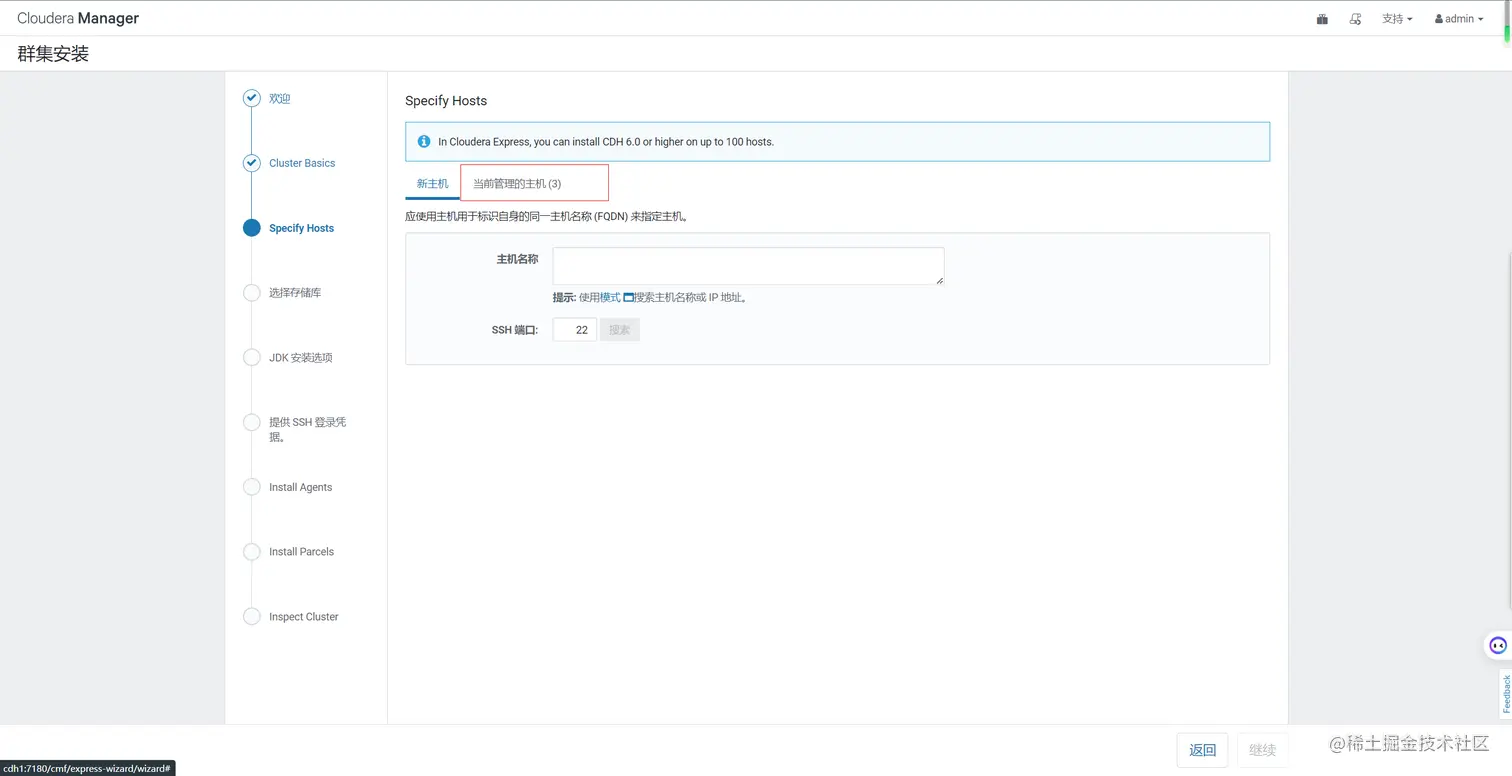Screen dimensions: 1512x776
Task: Go to the 欢迎 wizard step
Action: pyautogui.click(x=279, y=99)
